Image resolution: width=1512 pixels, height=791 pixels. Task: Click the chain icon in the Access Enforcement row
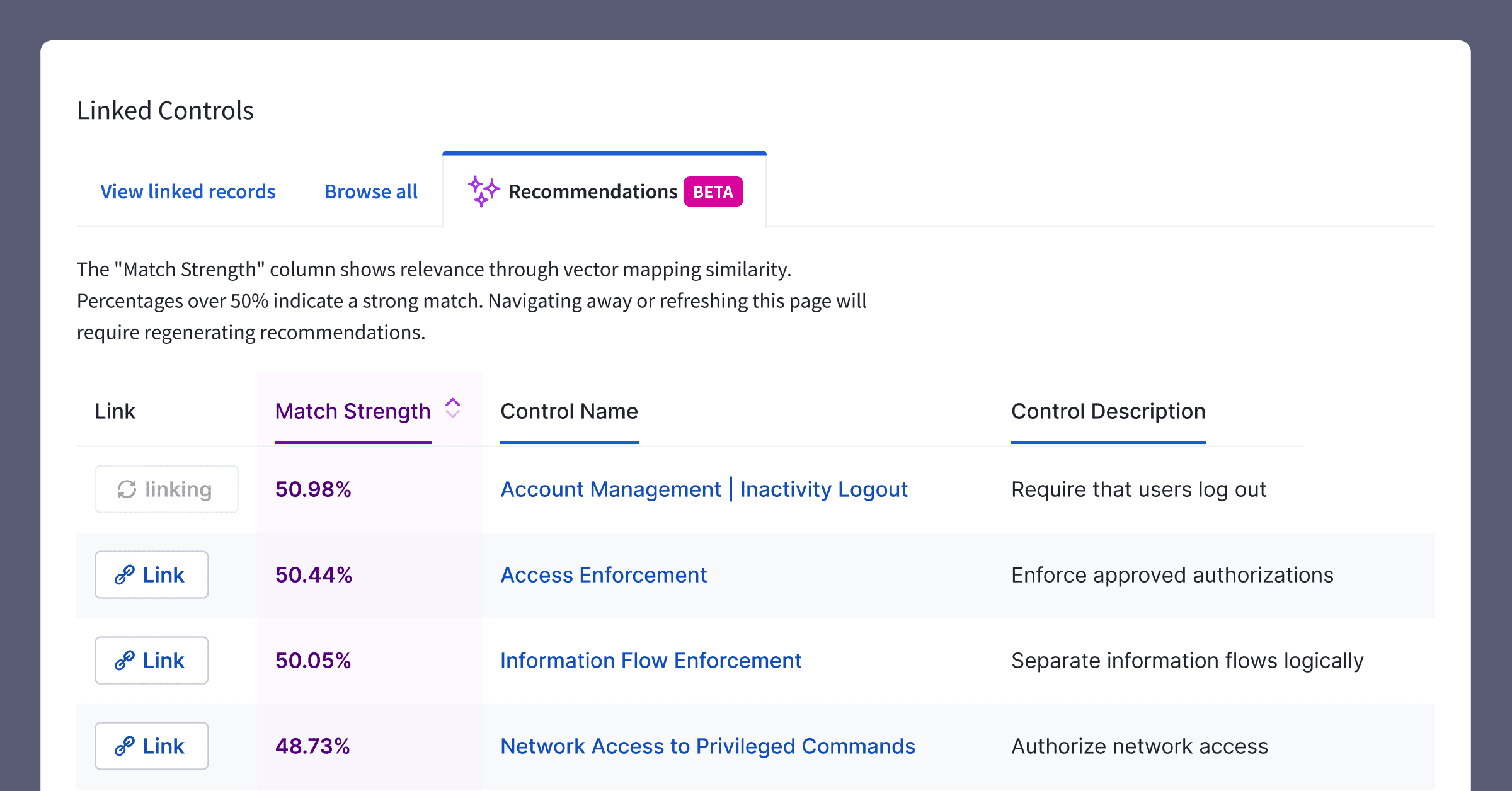tap(124, 575)
